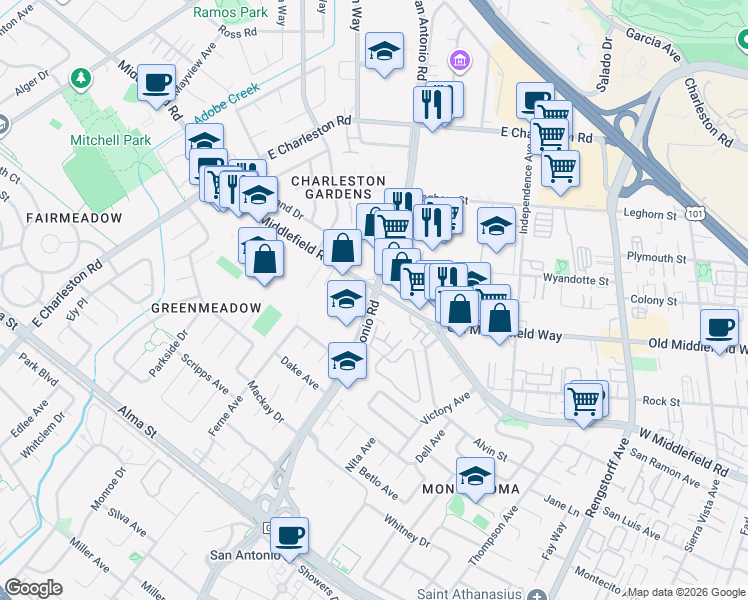This screenshot has width=748, height=600.
Task: Select the shopping bag marker on Middlefield Rd
Action: tap(342, 249)
